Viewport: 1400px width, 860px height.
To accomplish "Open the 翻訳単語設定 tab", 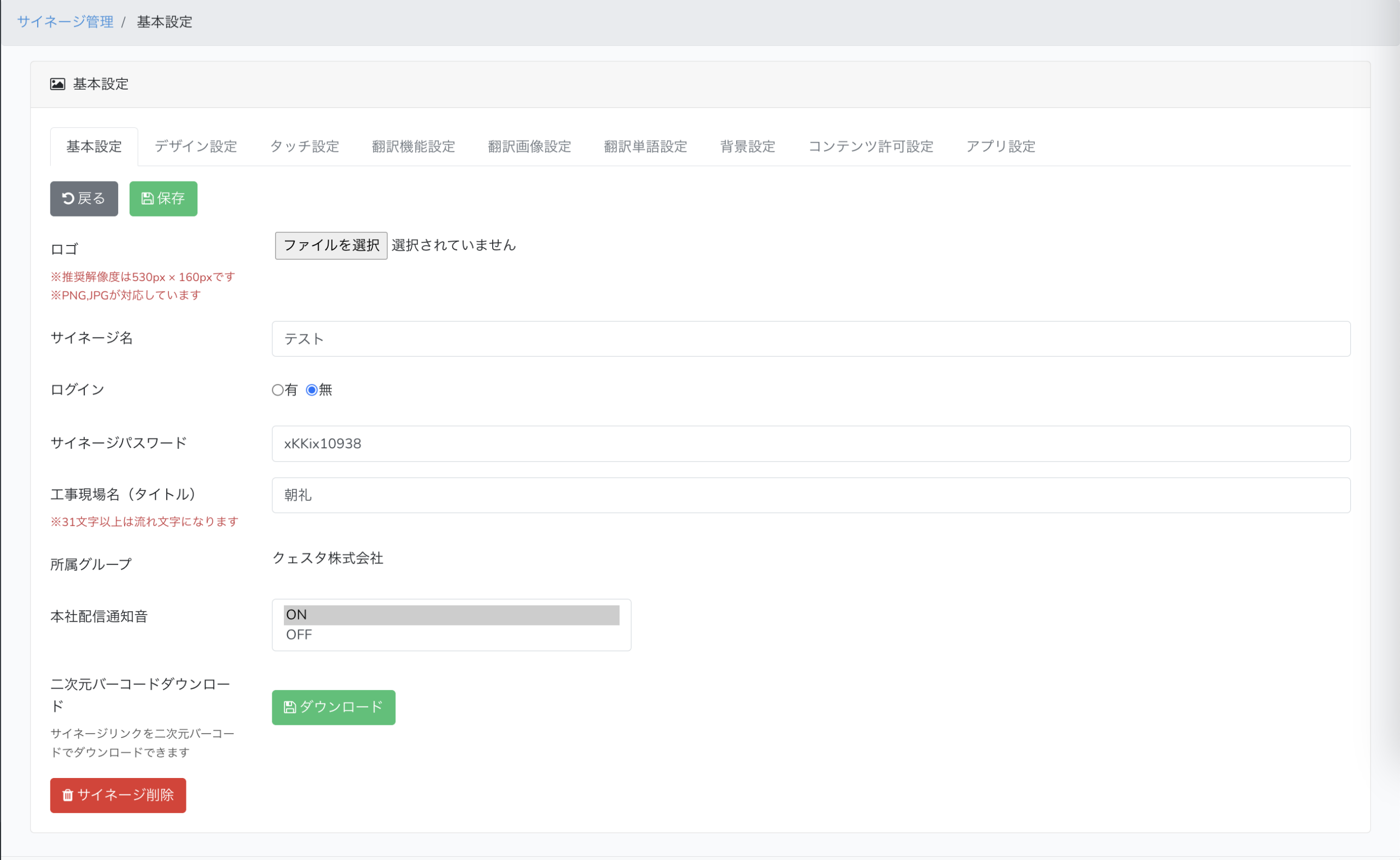I will pos(646,147).
